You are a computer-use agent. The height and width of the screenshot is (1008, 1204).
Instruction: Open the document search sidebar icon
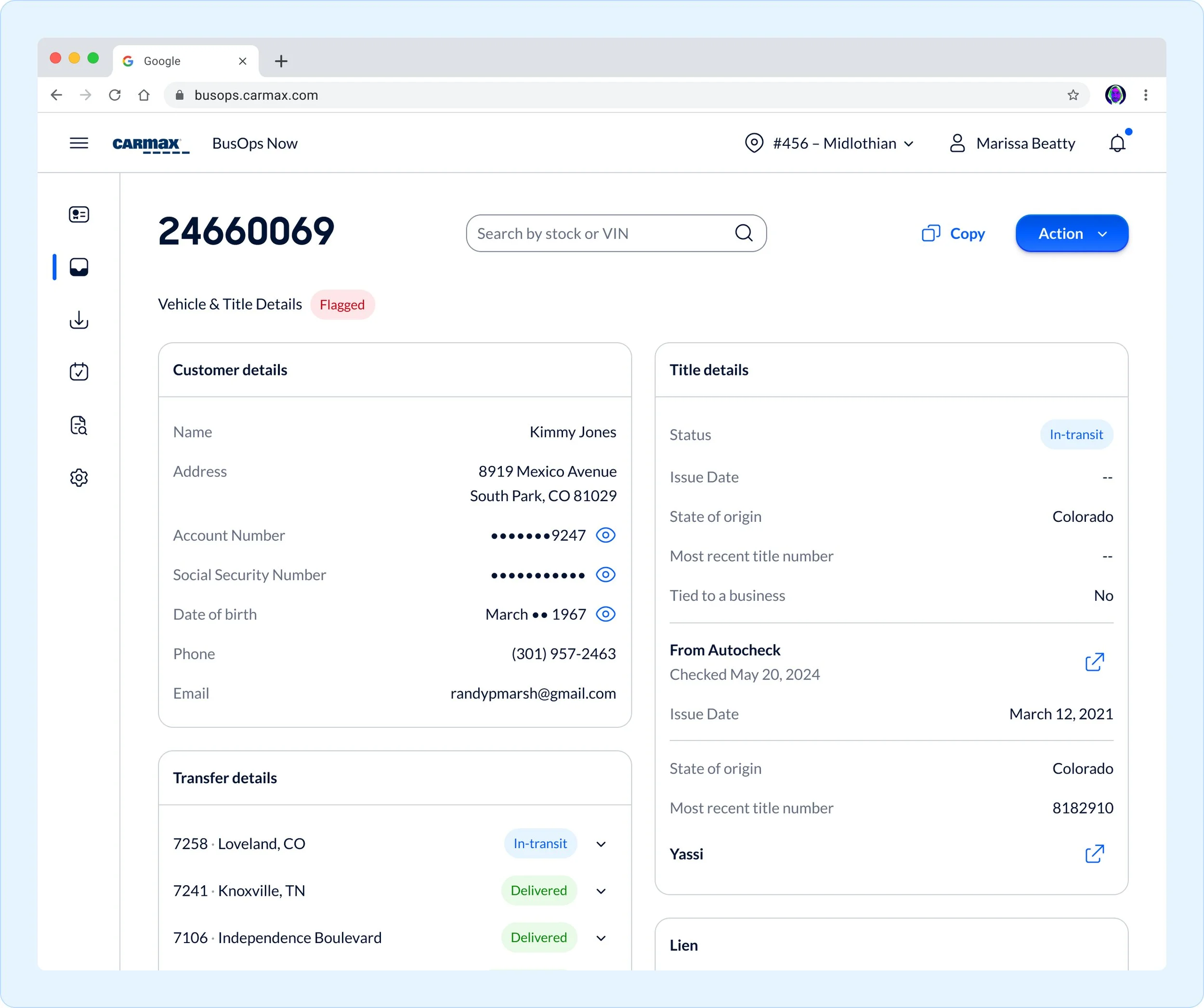tap(79, 425)
